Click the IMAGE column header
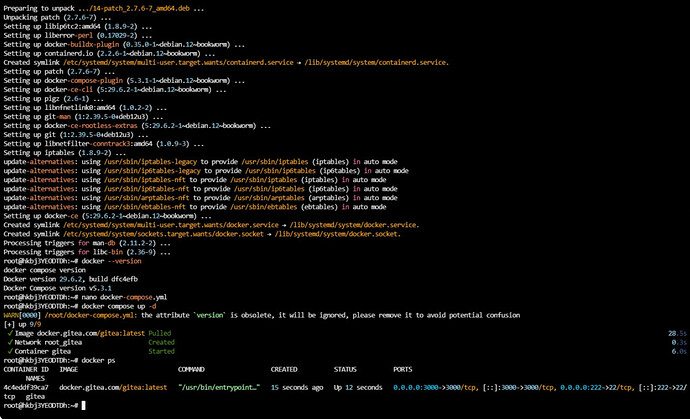The width and height of the screenshot is (690, 419). [x=69, y=369]
